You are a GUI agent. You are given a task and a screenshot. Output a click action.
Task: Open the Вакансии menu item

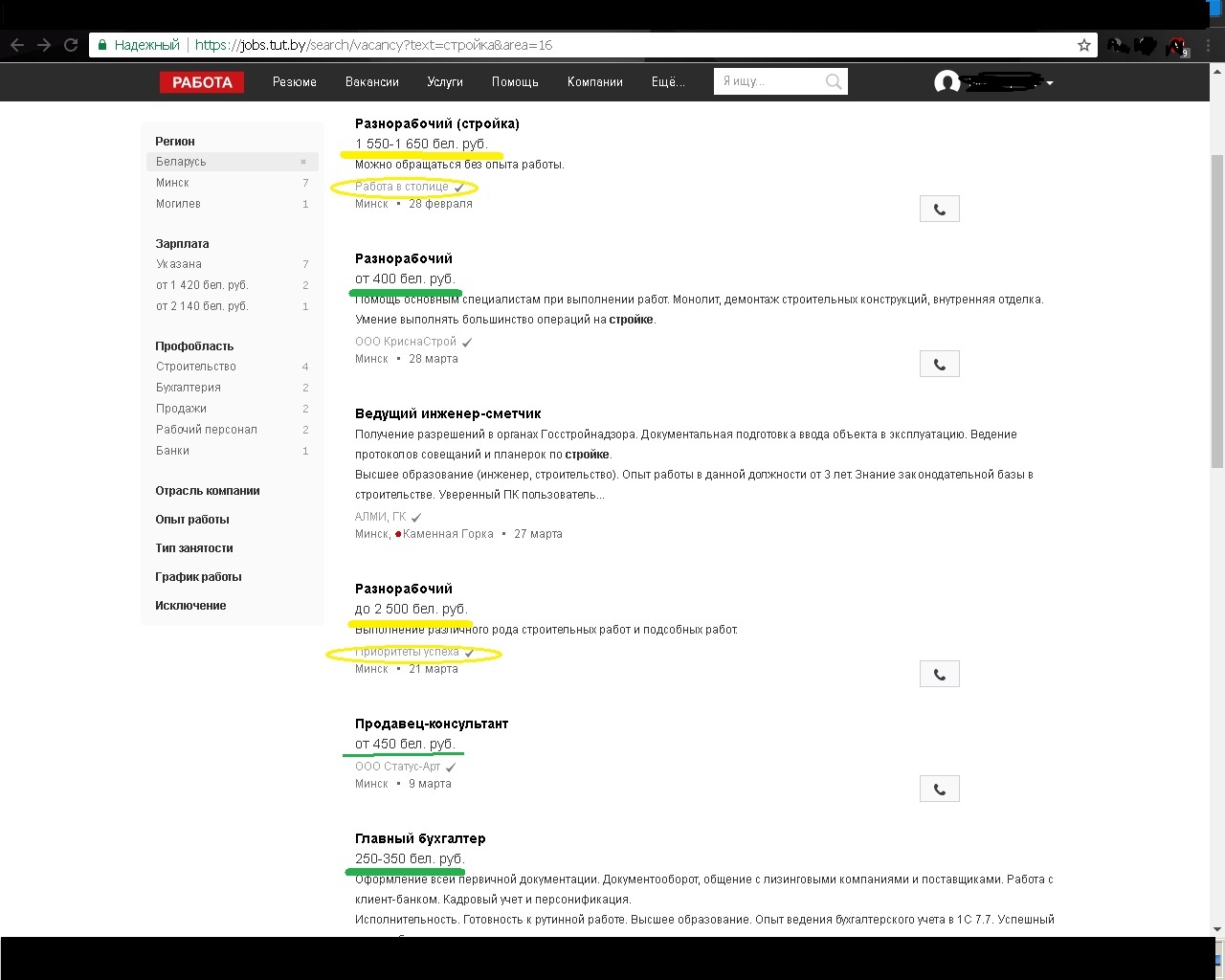point(372,82)
